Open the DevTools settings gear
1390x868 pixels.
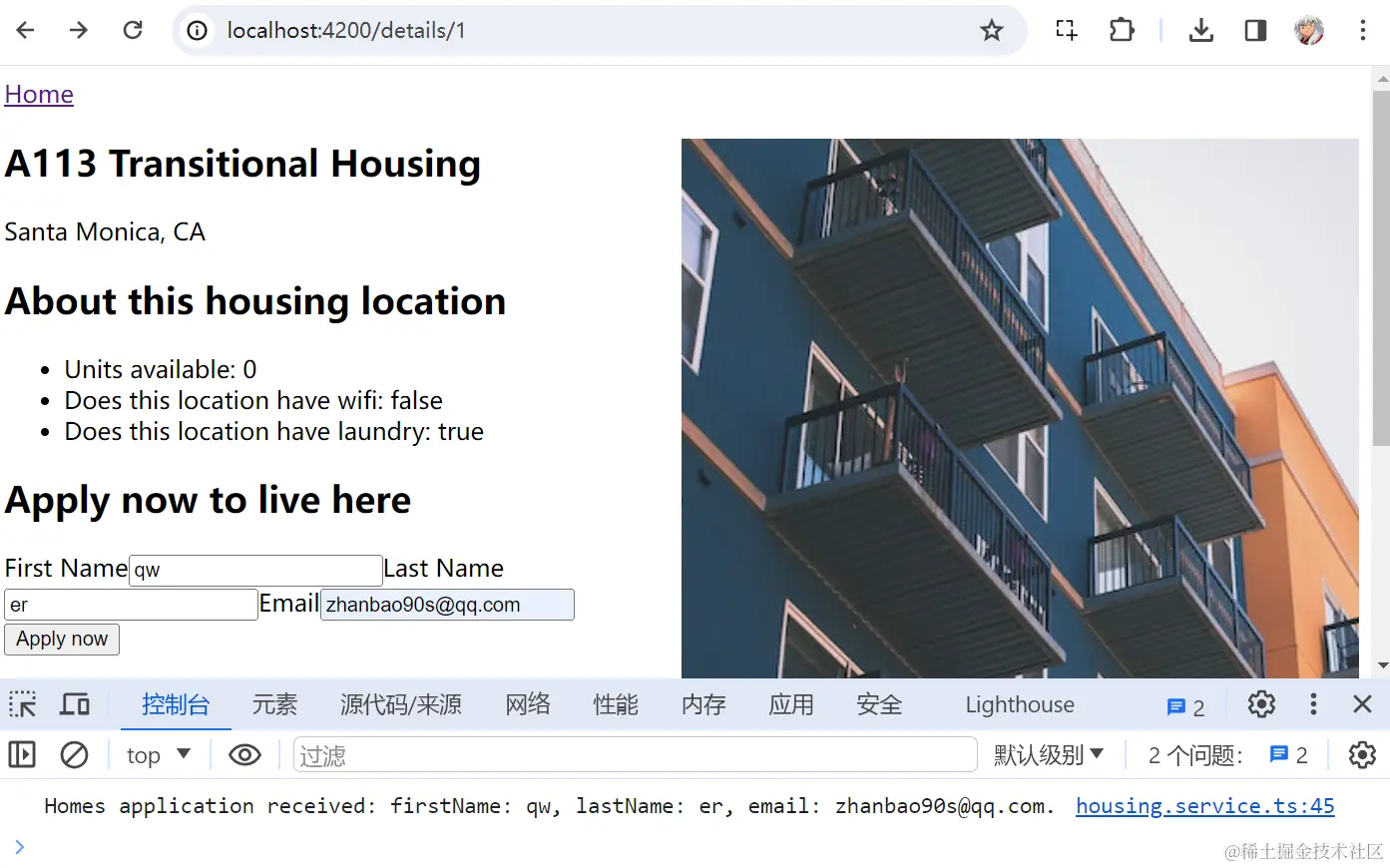click(x=1261, y=704)
